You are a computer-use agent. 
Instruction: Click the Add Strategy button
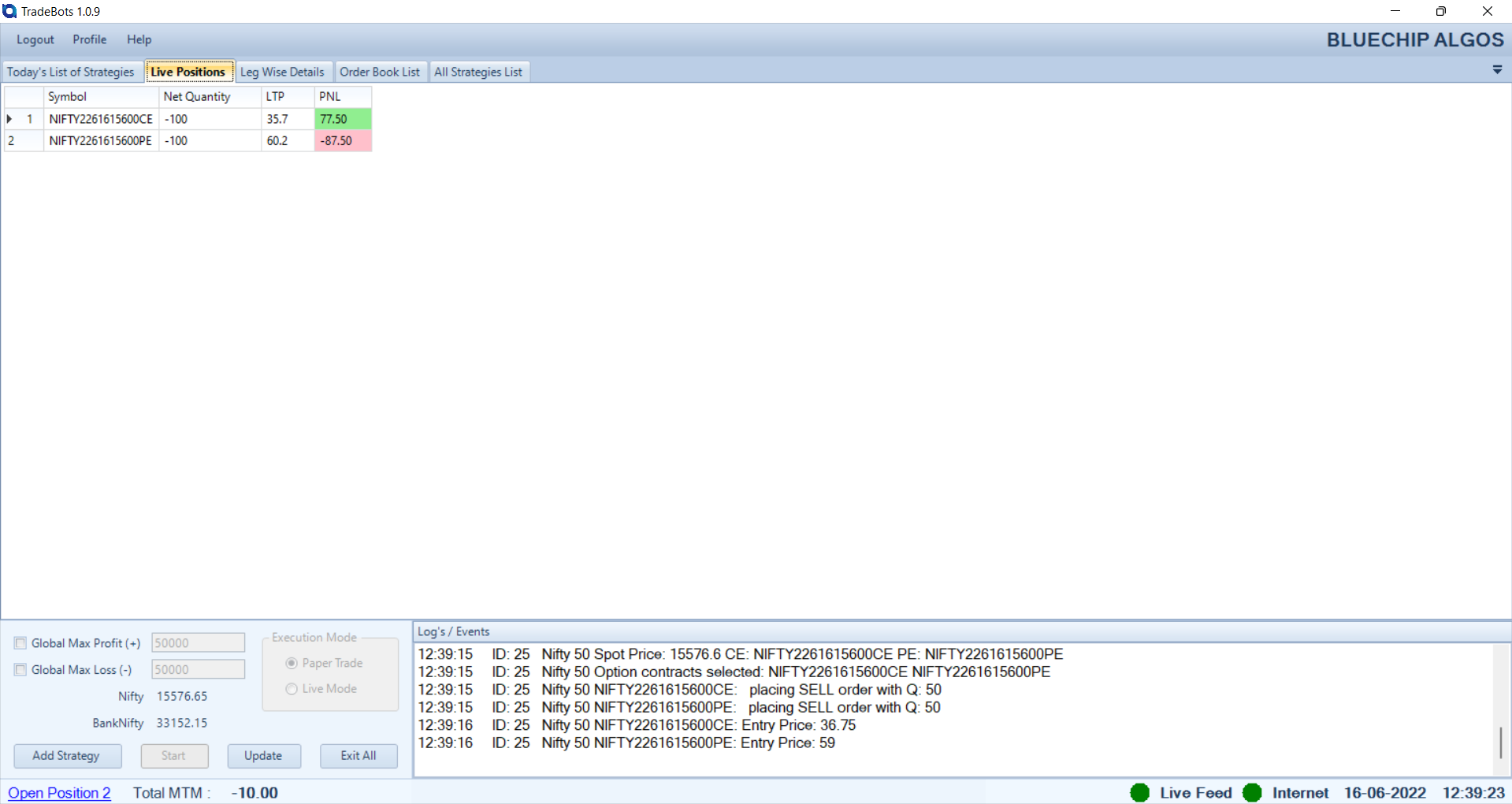tap(67, 756)
